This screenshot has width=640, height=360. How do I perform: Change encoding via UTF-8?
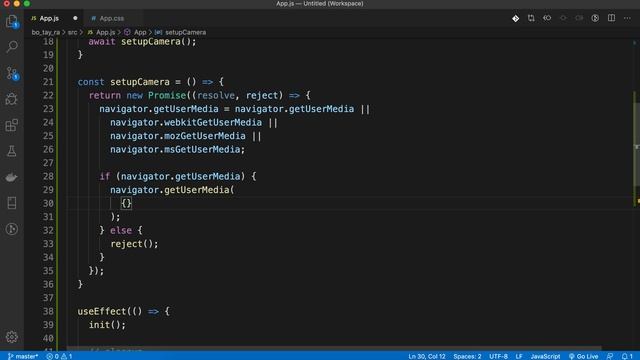[498, 356]
